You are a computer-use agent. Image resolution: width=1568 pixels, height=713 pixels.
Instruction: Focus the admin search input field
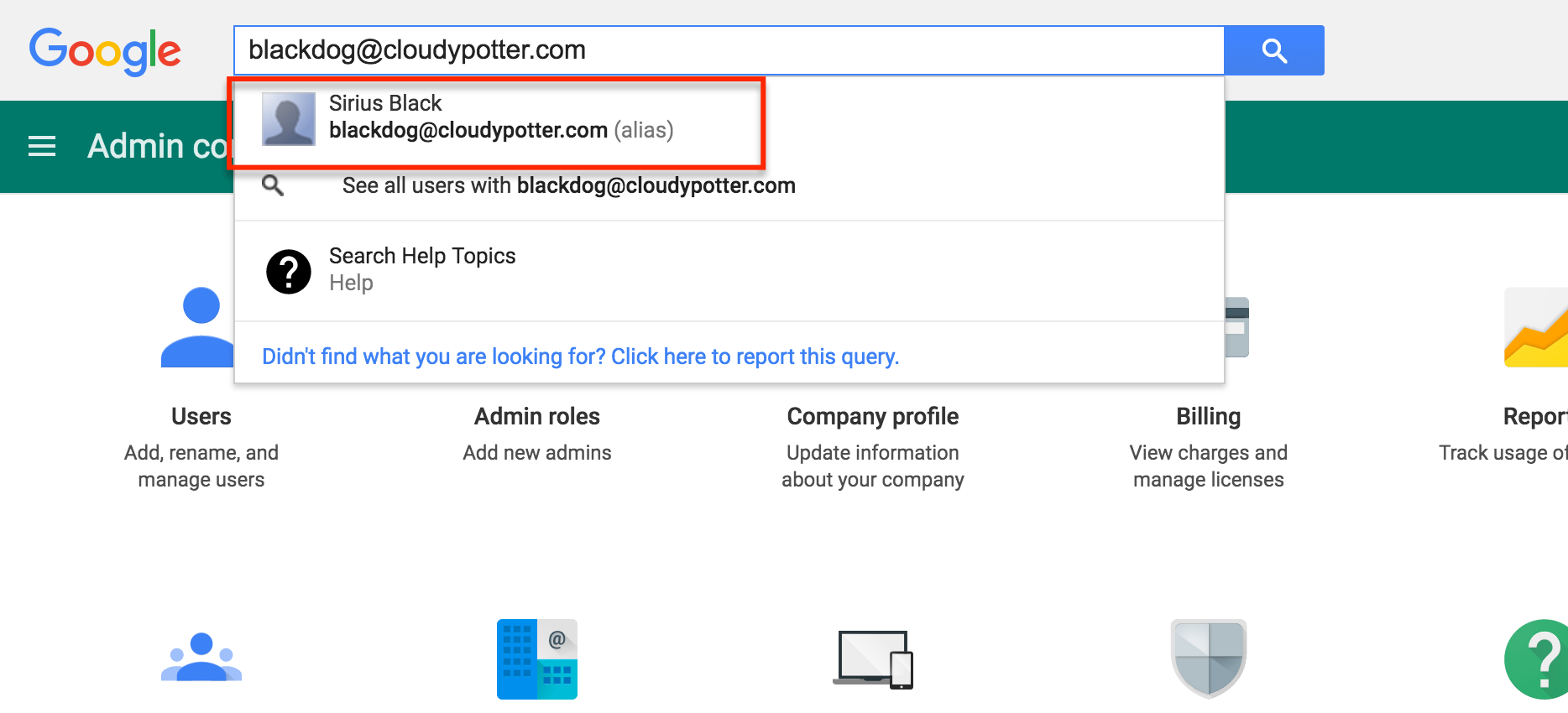point(729,50)
